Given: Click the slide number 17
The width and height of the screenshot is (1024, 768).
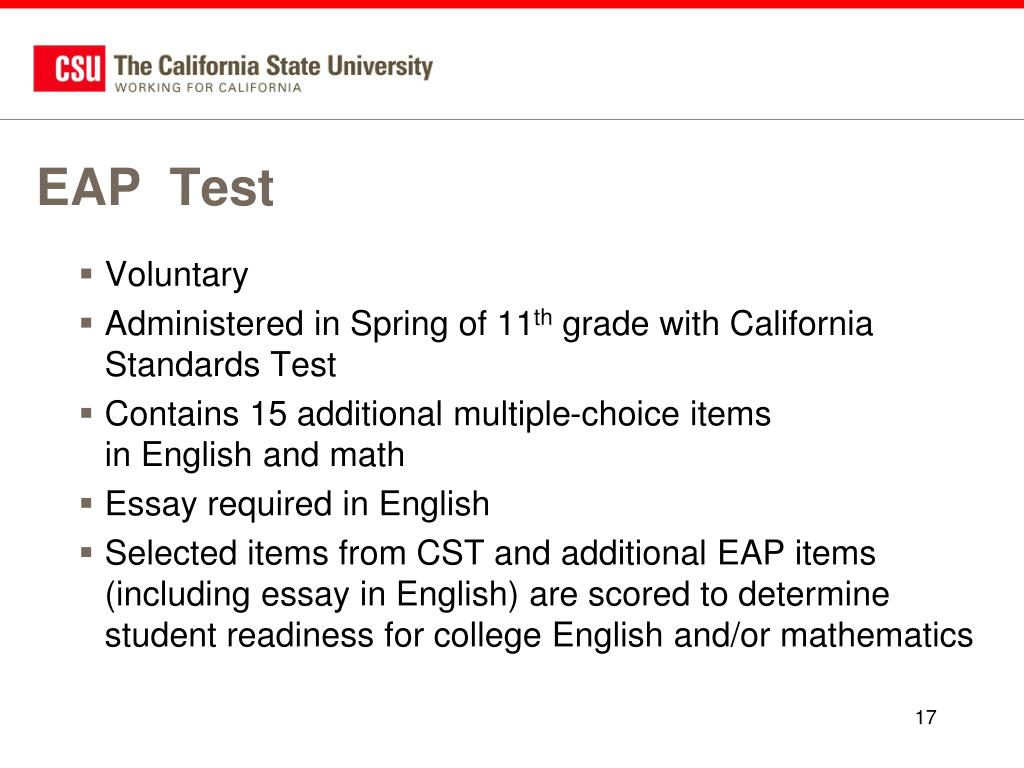Looking at the screenshot, I should (x=925, y=718).
